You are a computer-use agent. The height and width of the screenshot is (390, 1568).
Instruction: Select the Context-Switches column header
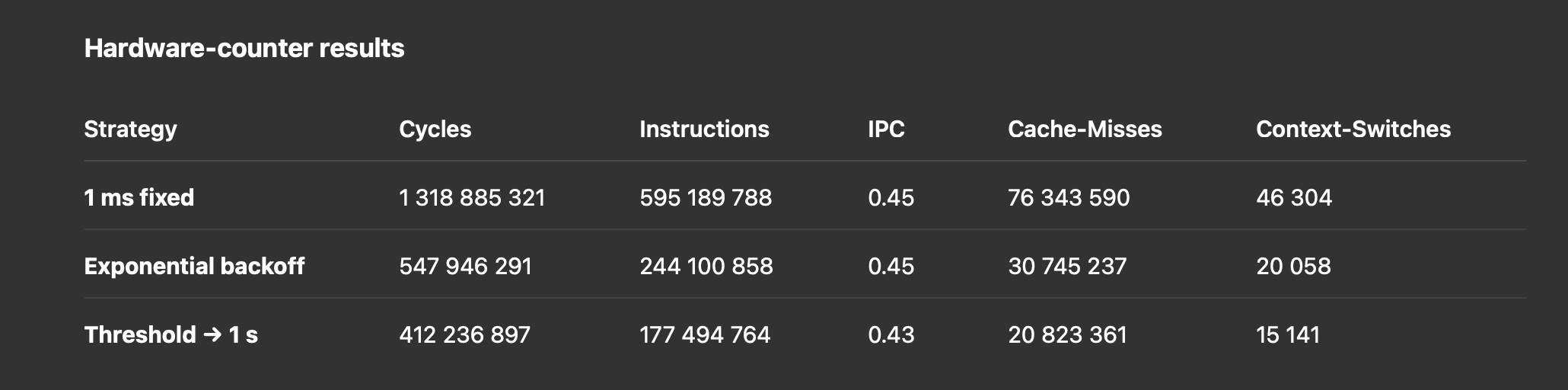coord(1353,129)
